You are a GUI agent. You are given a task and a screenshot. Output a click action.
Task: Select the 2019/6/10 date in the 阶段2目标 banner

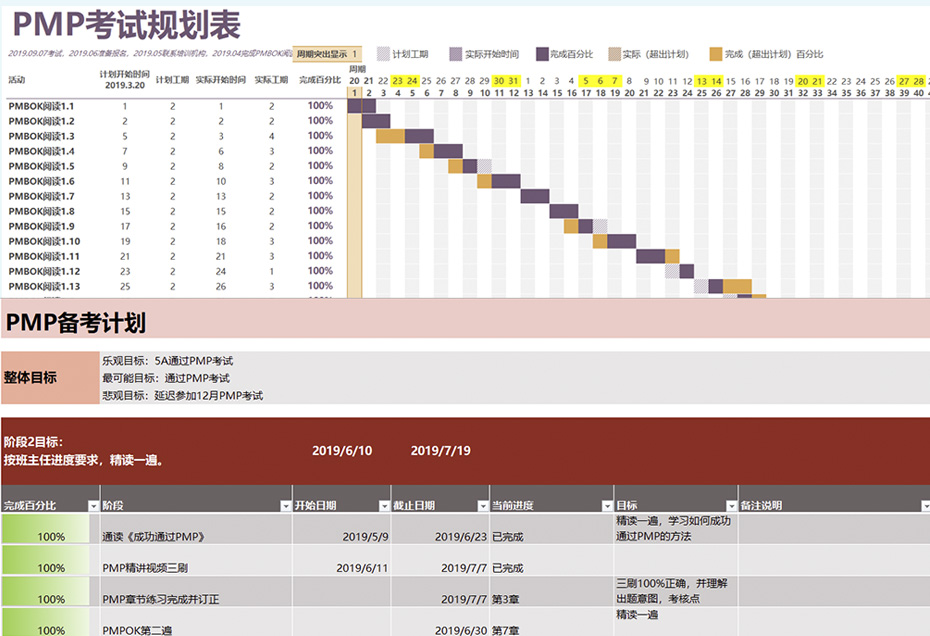tap(342, 451)
